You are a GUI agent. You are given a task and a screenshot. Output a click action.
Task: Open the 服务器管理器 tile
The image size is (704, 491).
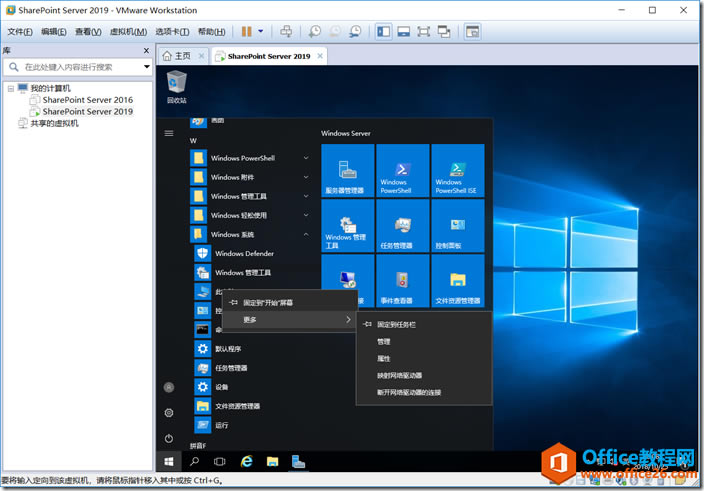click(347, 170)
